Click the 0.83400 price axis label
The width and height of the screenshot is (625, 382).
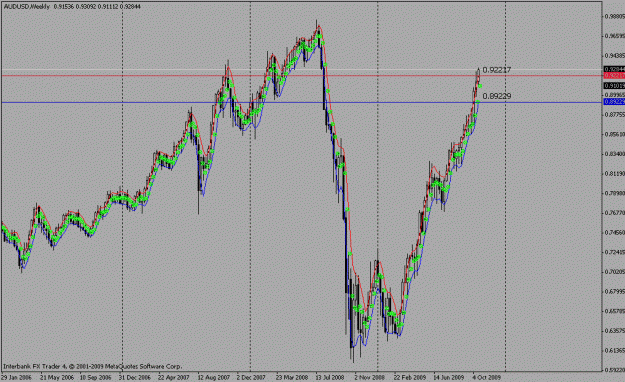click(615, 154)
